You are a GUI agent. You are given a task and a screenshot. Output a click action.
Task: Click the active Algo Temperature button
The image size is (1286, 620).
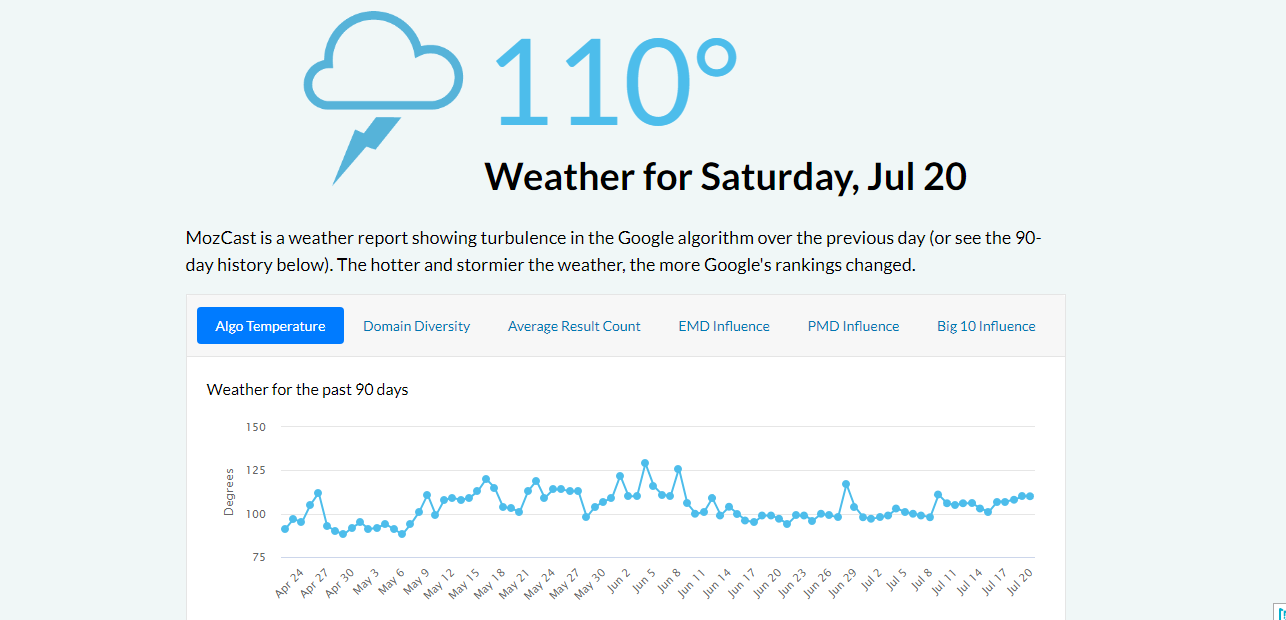270,325
